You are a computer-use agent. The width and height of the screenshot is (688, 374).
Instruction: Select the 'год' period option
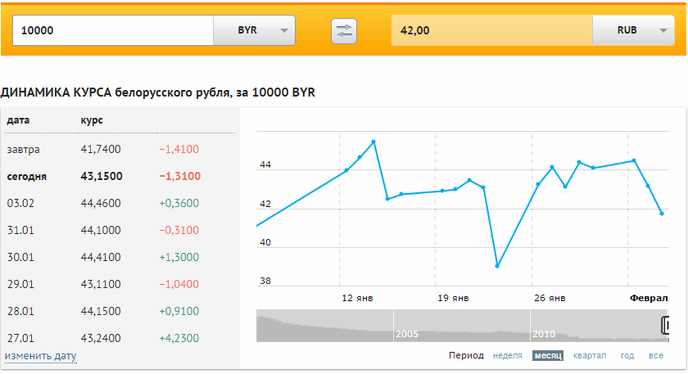(627, 356)
